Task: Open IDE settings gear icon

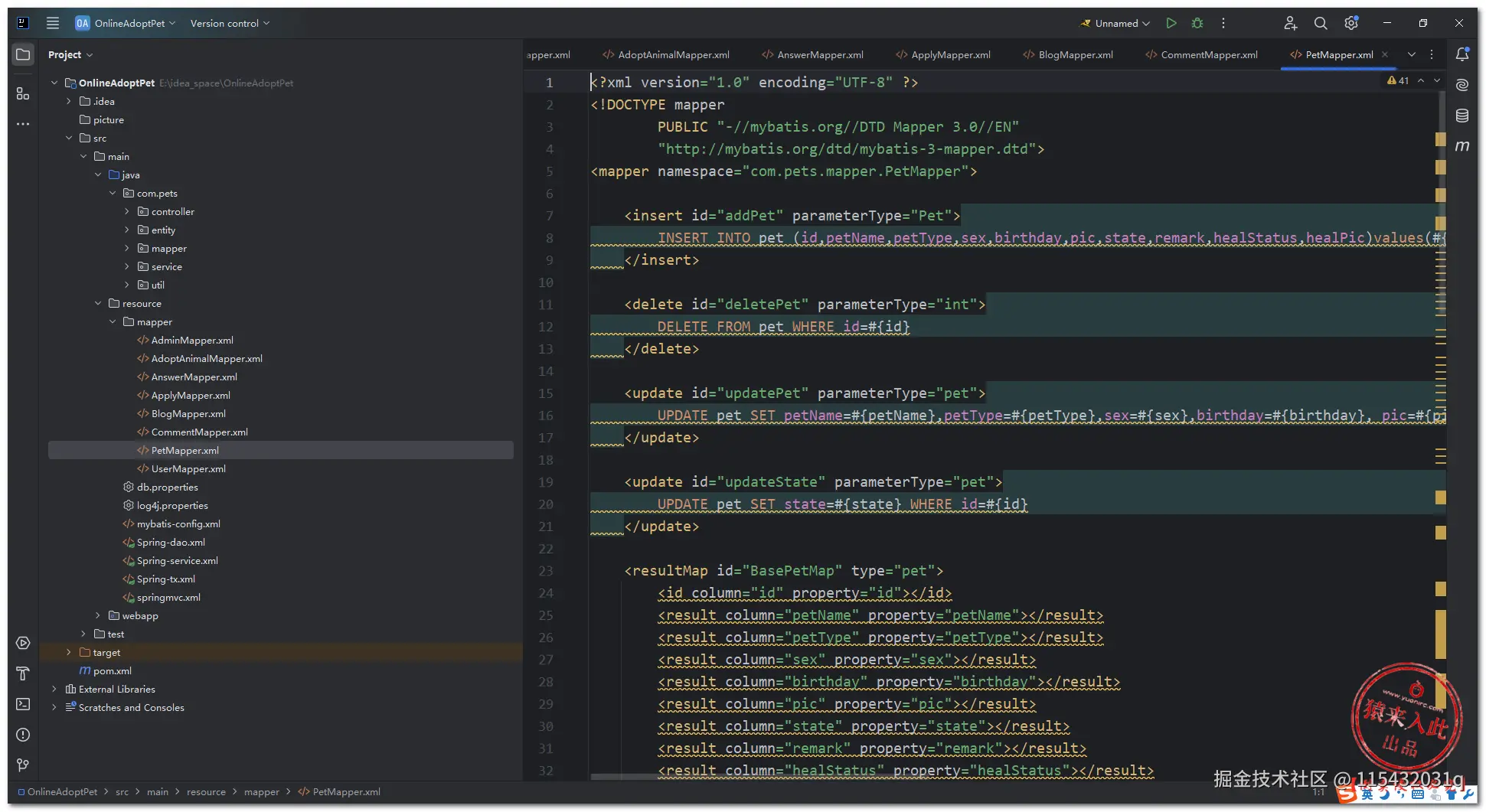Action: tap(1351, 23)
